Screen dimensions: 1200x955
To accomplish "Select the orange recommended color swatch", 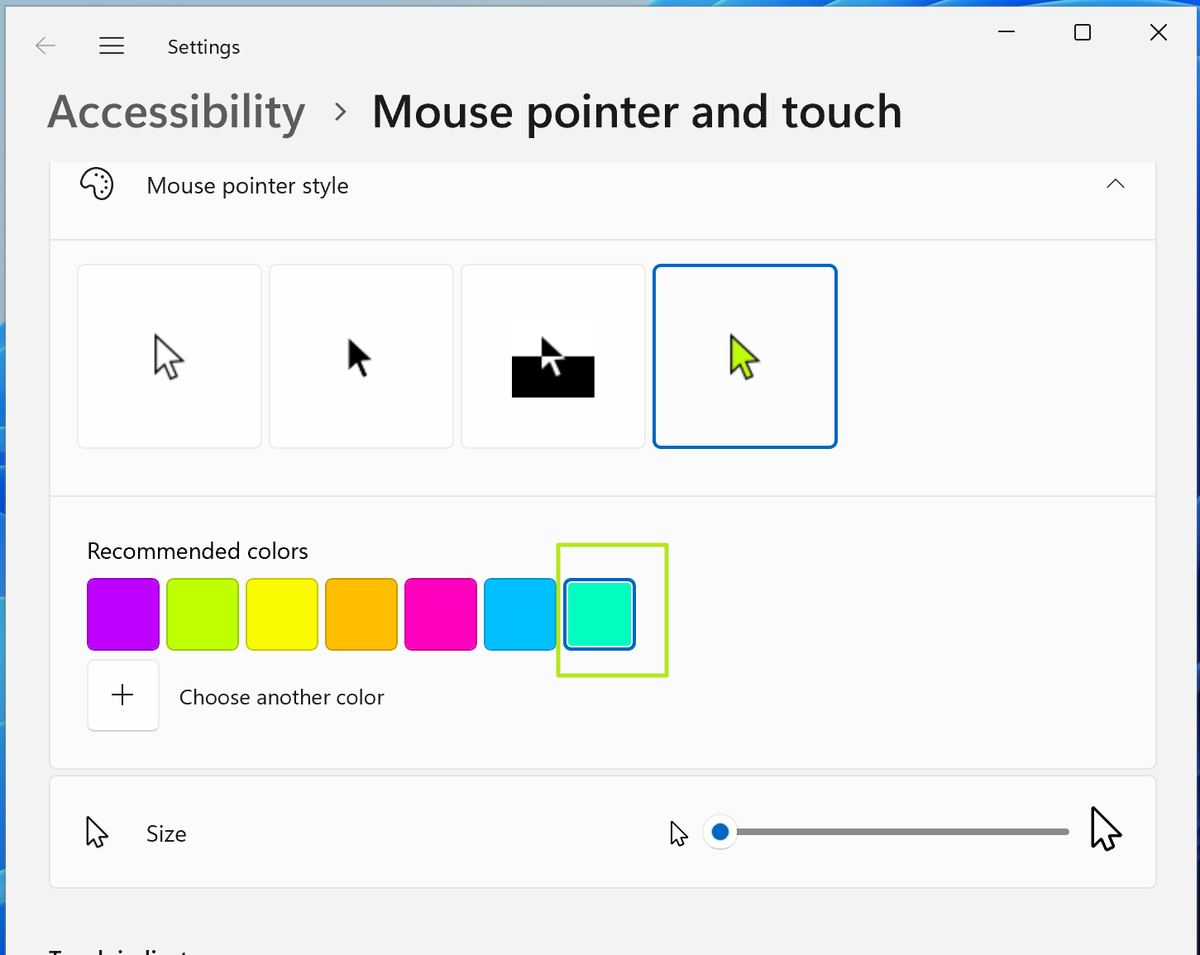I will 361,614.
